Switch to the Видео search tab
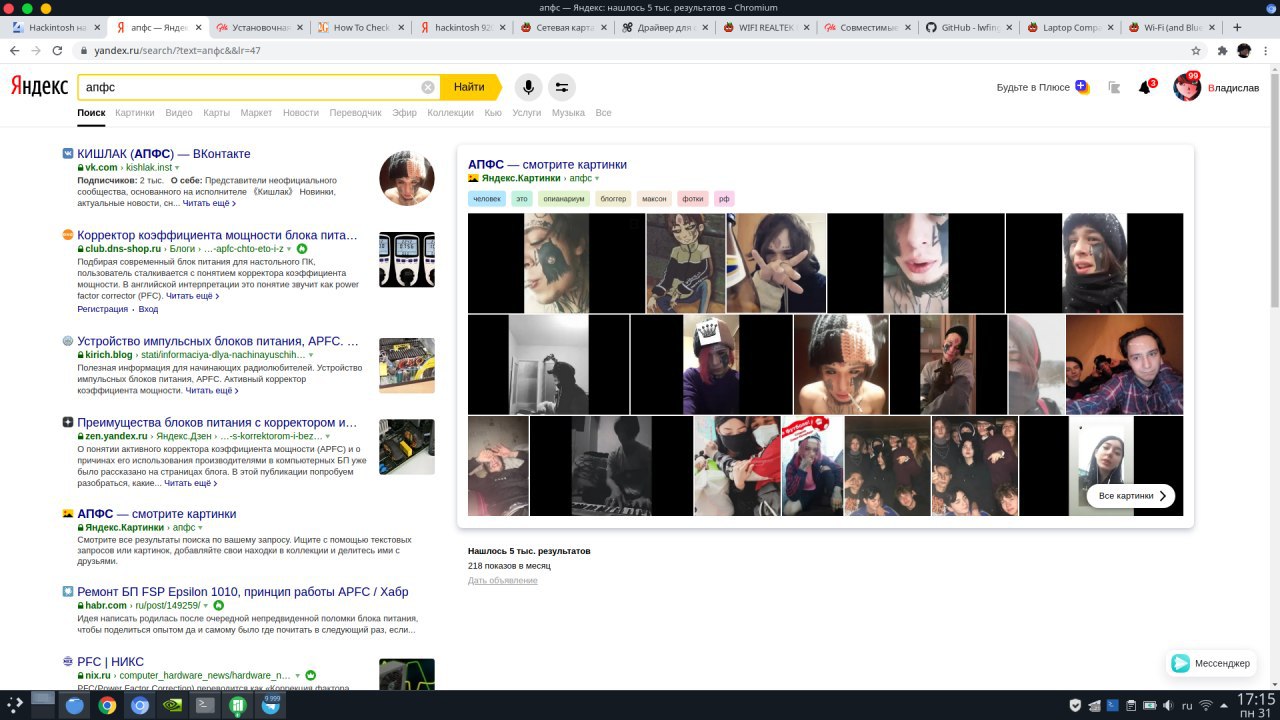The height and width of the screenshot is (720, 1280). [x=179, y=113]
